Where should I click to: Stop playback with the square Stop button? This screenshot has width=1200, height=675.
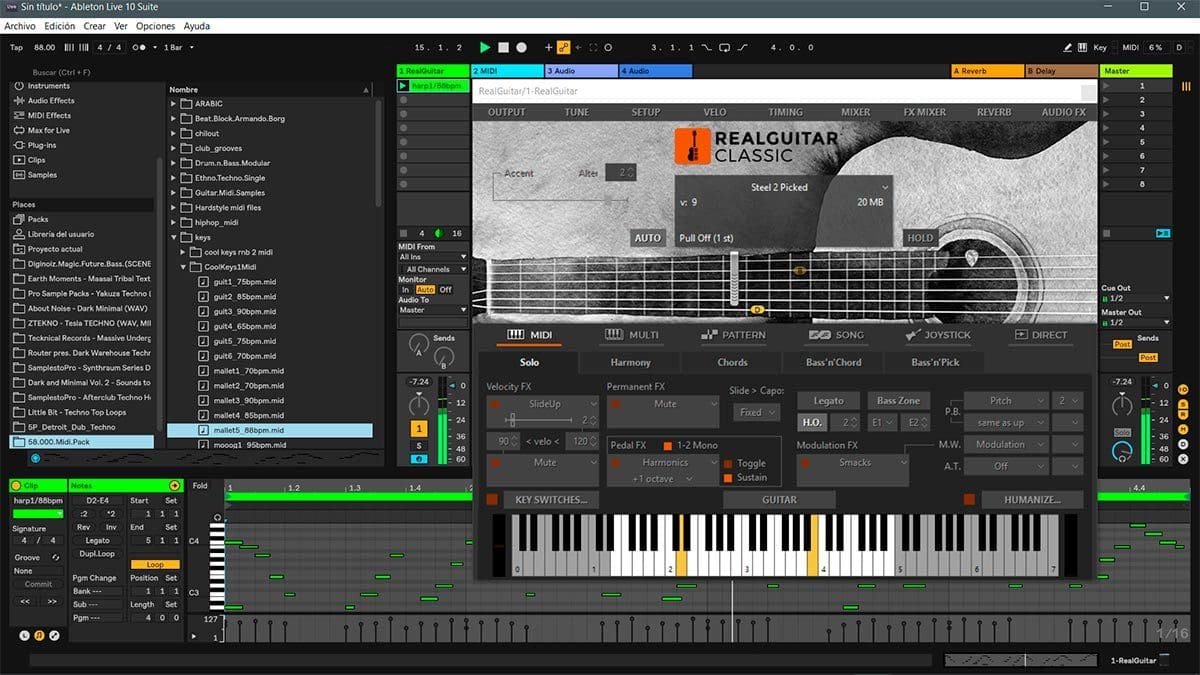tap(504, 47)
